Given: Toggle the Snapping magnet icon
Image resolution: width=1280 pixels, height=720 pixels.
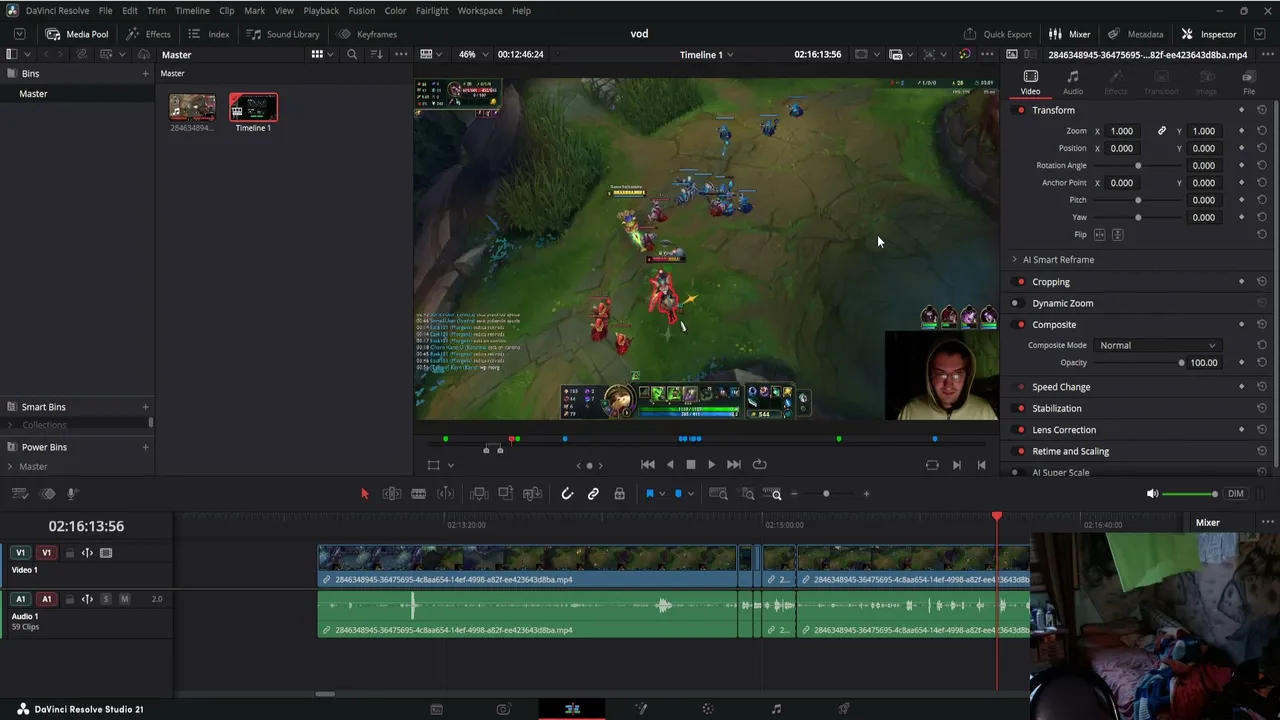Looking at the screenshot, I should click(567, 494).
